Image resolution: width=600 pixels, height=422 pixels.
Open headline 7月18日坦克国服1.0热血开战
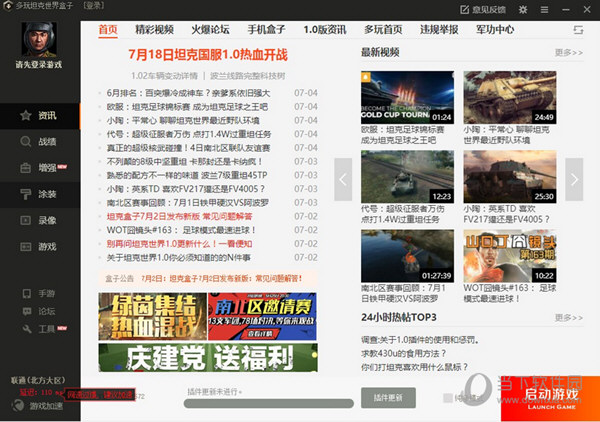point(208,55)
